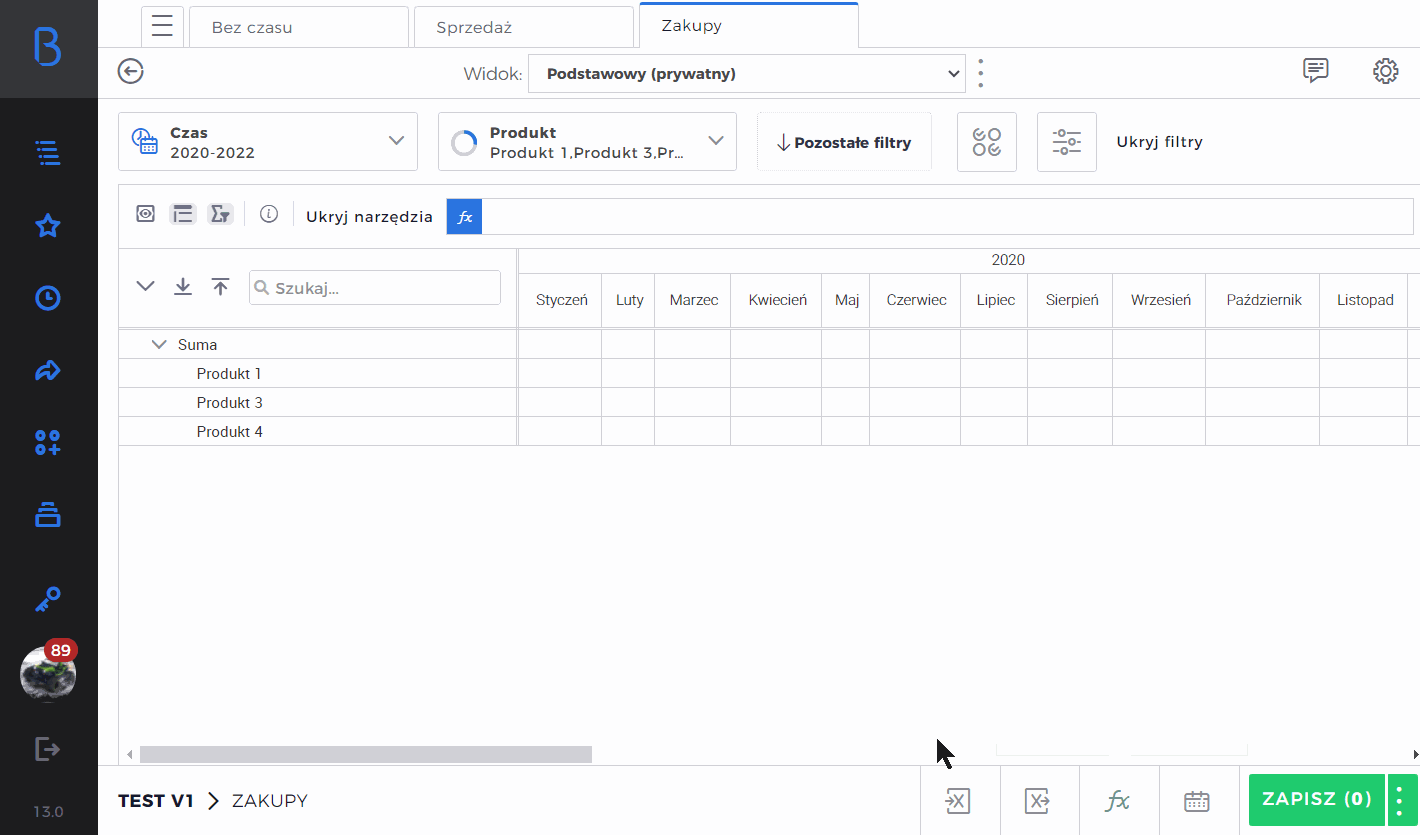Click the logout icon in sidebar
The width and height of the screenshot is (1420, 835).
pyautogui.click(x=48, y=749)
